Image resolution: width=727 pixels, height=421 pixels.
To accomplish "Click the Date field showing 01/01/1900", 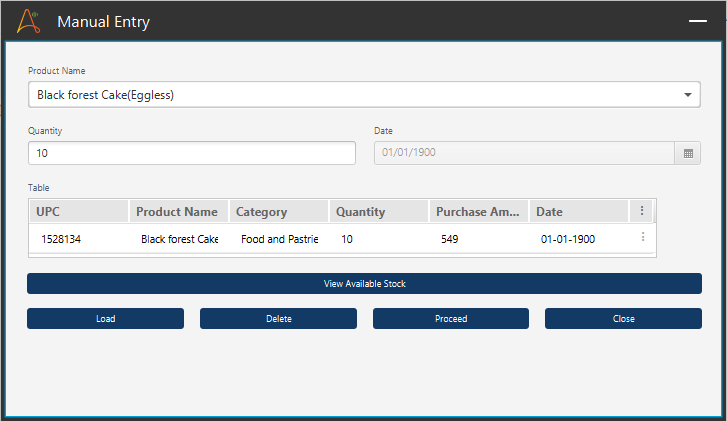I will tap(524, 153).
